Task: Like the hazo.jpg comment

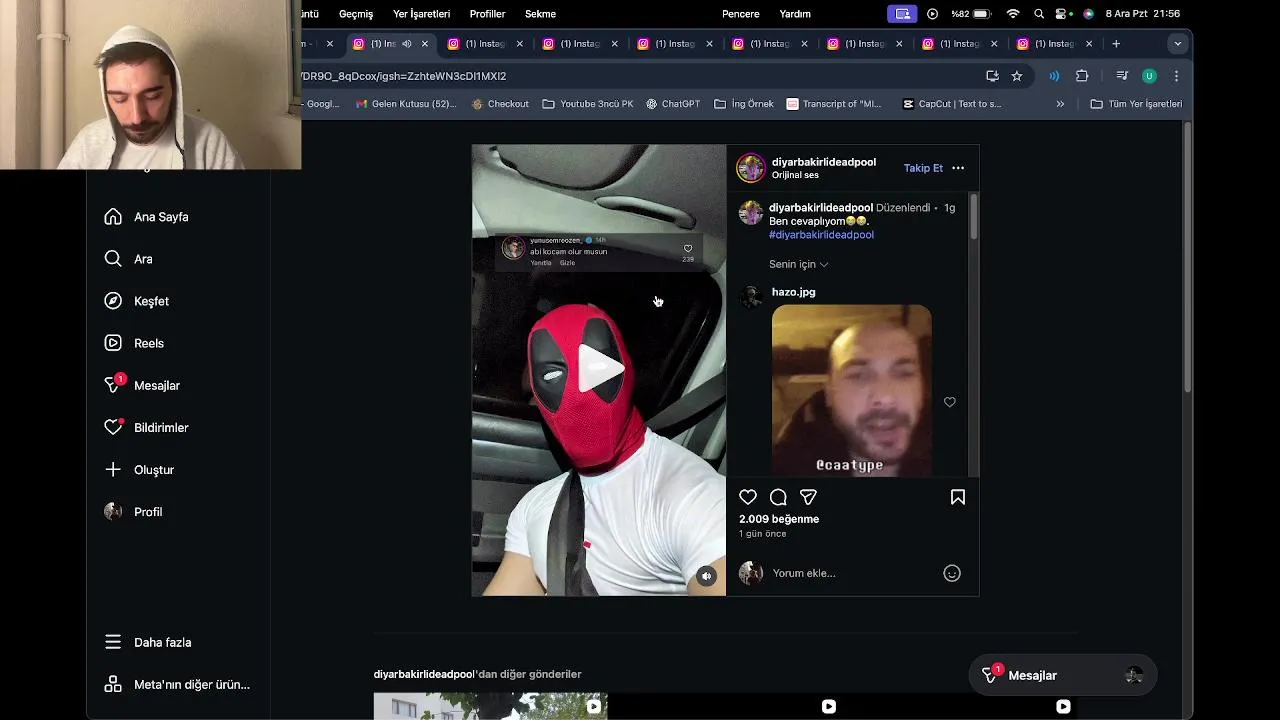Action: pos(950,402)
